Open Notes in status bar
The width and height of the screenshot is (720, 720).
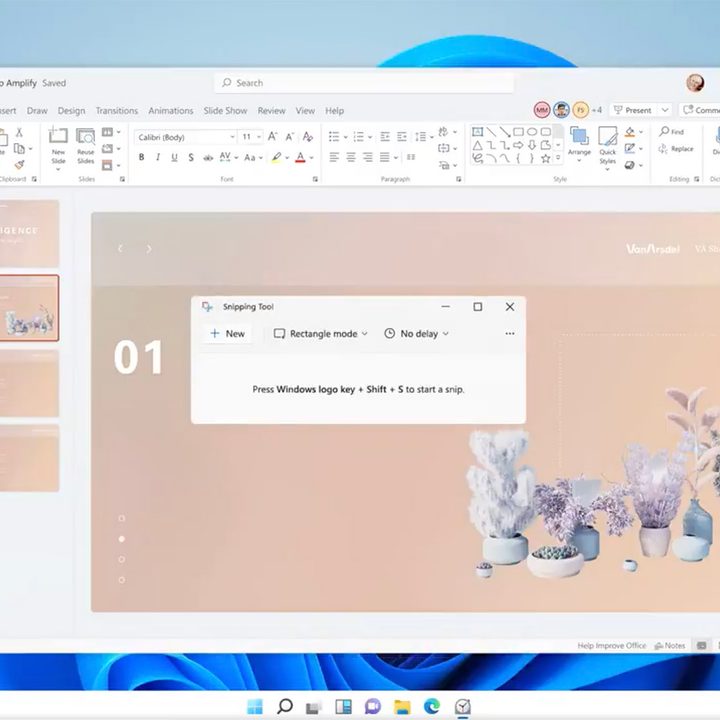coord(669,646)
